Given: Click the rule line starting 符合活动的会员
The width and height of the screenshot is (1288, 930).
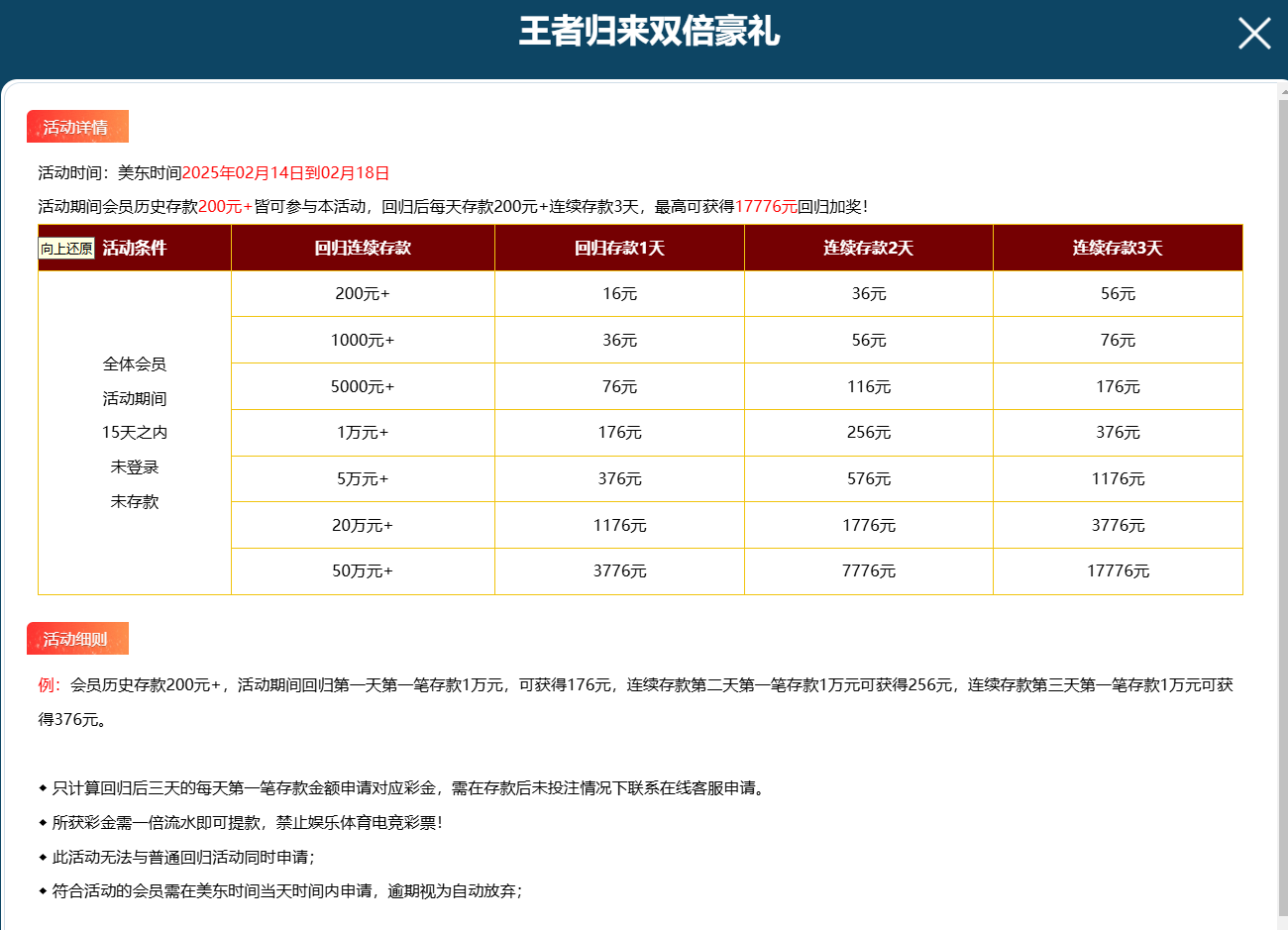Looking at the screenshot, I should [280, 891].
